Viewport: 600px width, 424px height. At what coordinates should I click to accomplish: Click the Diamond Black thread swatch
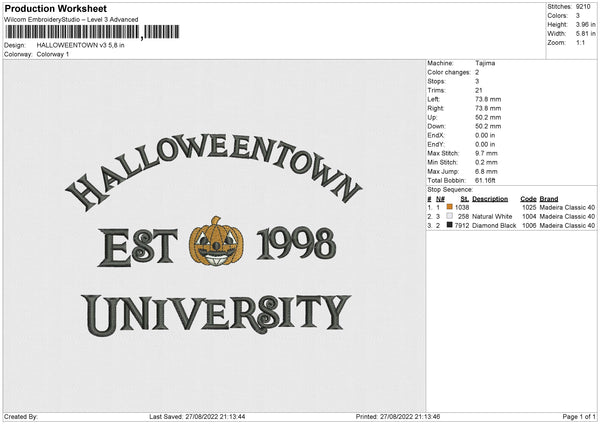450,225
